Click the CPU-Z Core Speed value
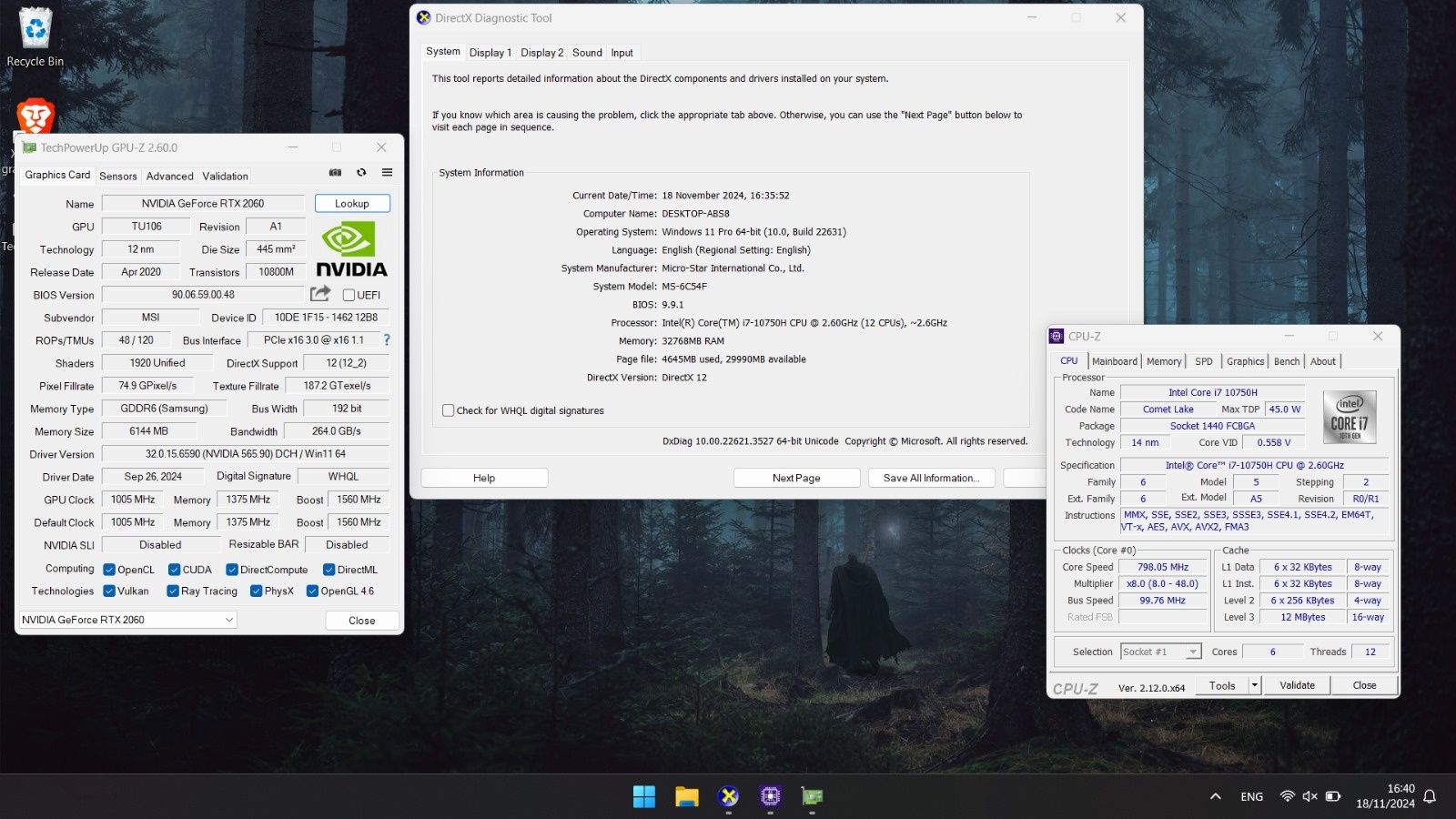Viewport: 1456px width, 819px height. pos(1163,567)
